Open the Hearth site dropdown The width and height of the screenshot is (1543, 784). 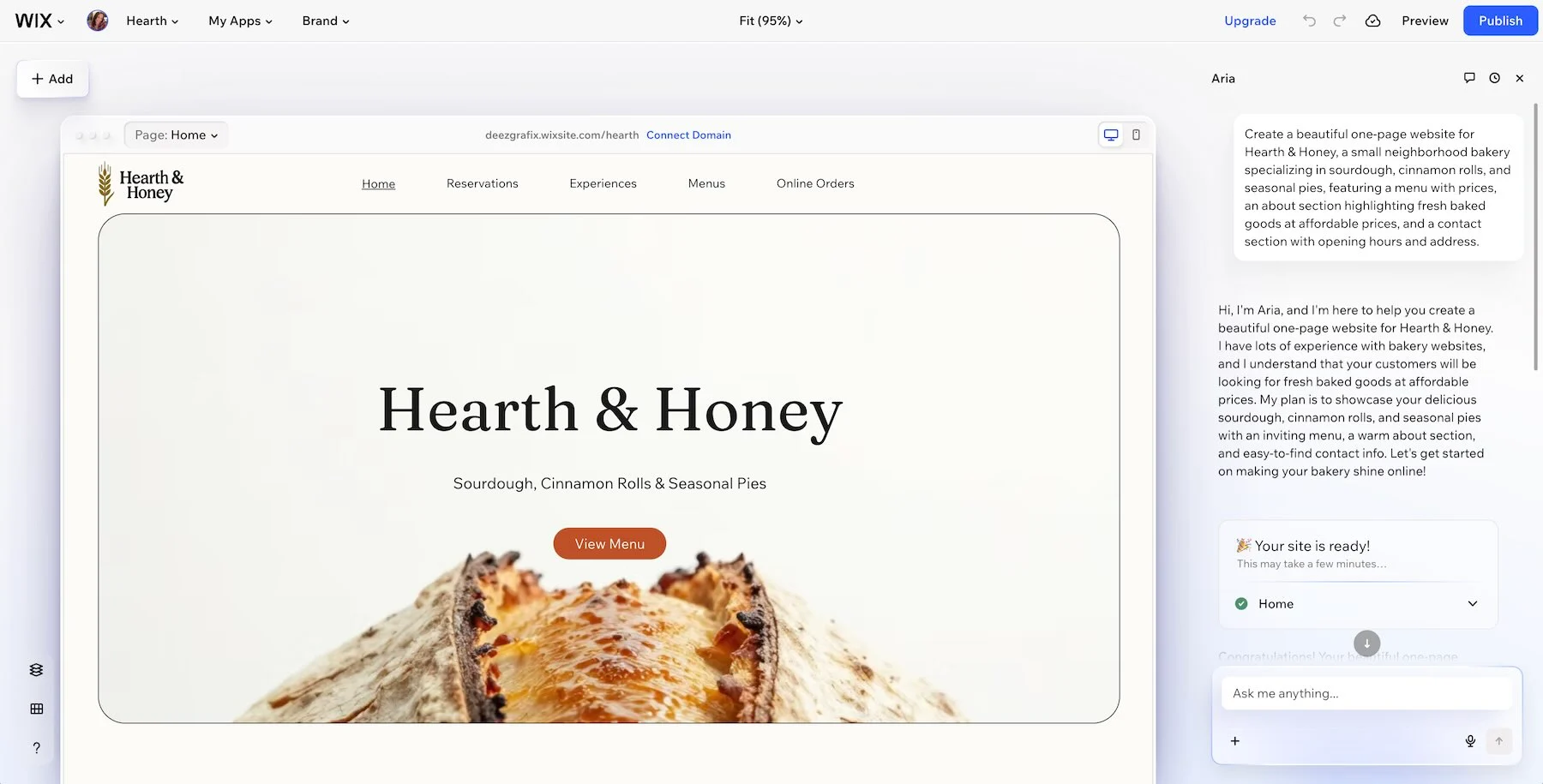(x=153, y=21)
